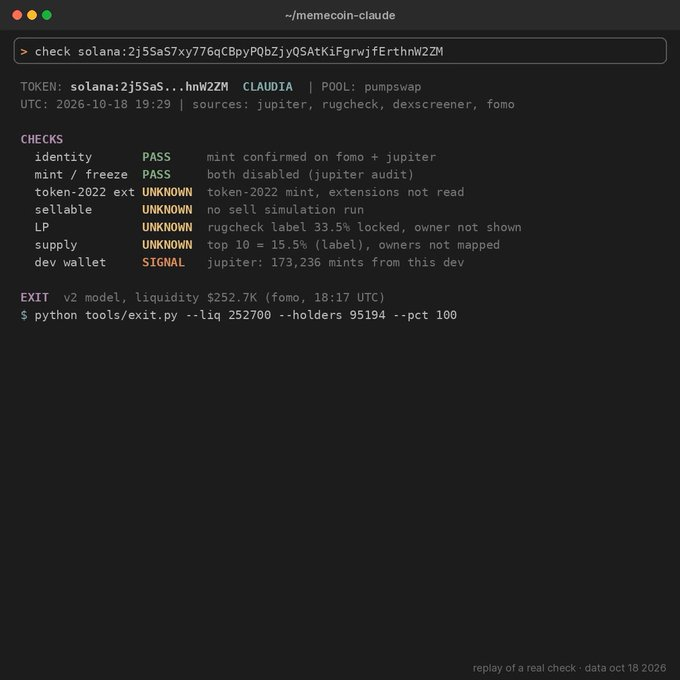Click 'both disabled (jupiter audit)' text
The height and width of the screenshot is (680, 680).
tap(310, 174)
